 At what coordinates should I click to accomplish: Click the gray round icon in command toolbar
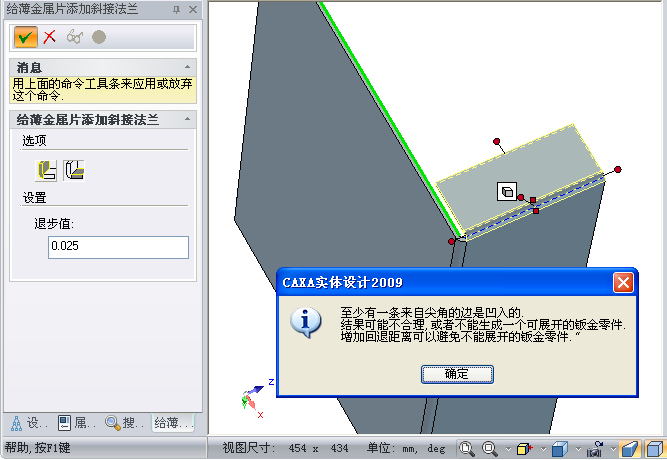pos(99,37)
